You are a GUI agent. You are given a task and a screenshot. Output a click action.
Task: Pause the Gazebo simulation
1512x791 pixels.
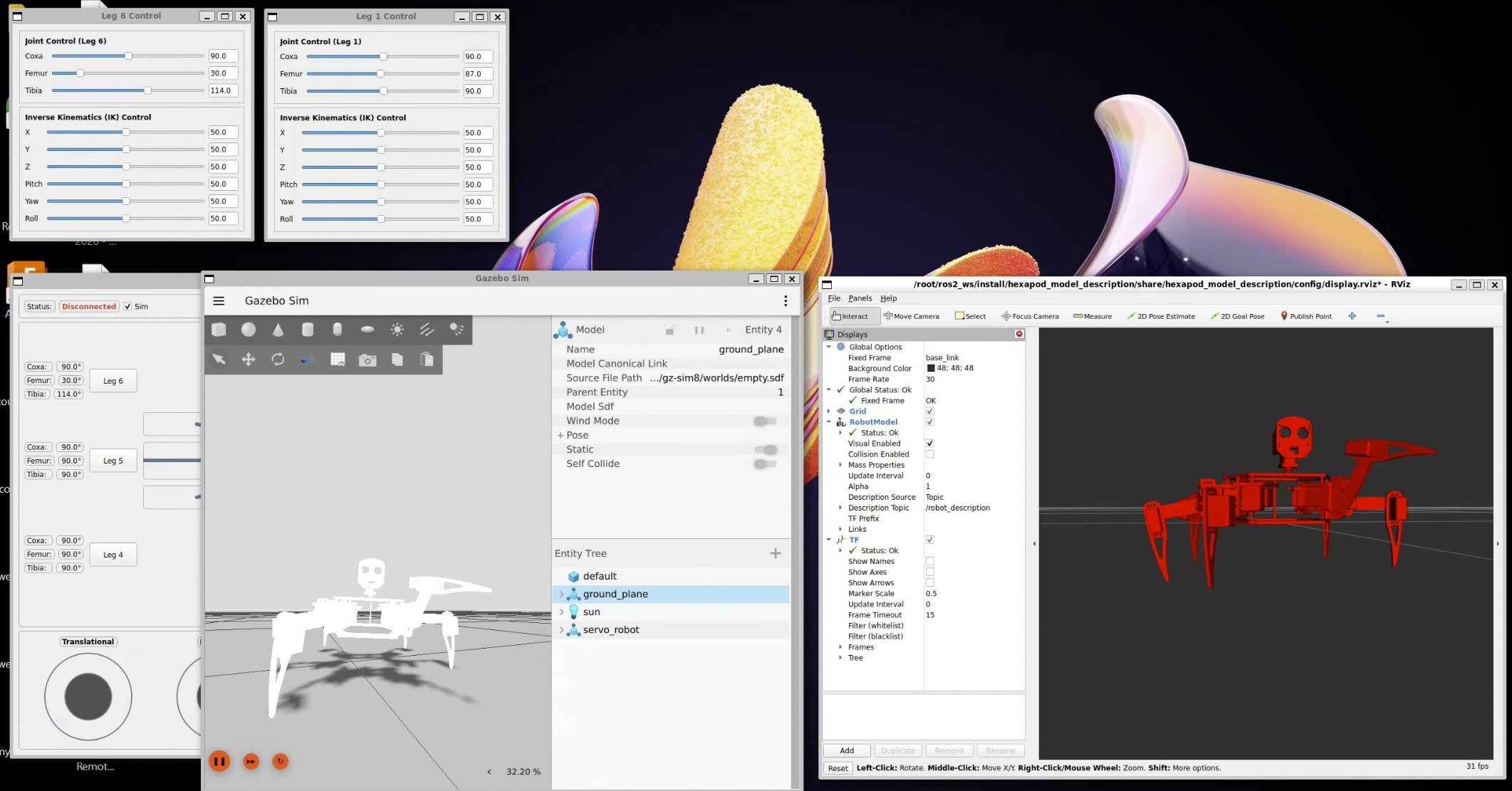click(219, 761)
